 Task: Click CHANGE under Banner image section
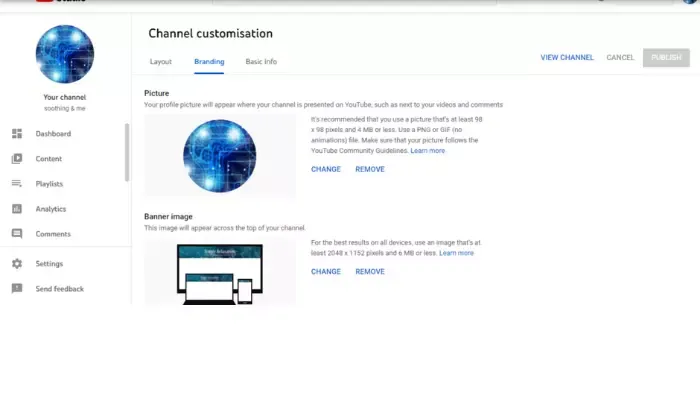(326, 271)
